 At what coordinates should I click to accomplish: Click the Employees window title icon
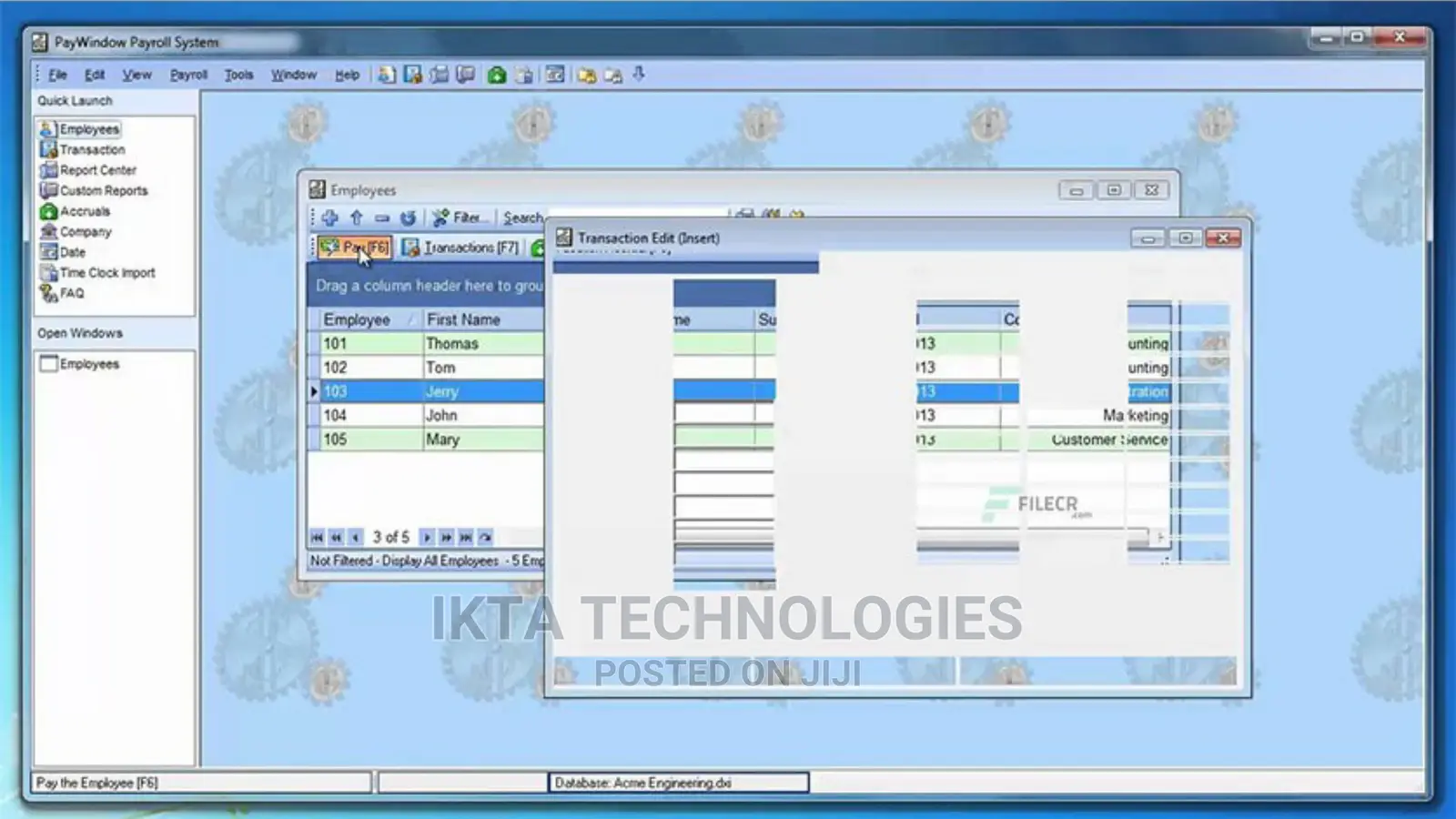point(317,189)
